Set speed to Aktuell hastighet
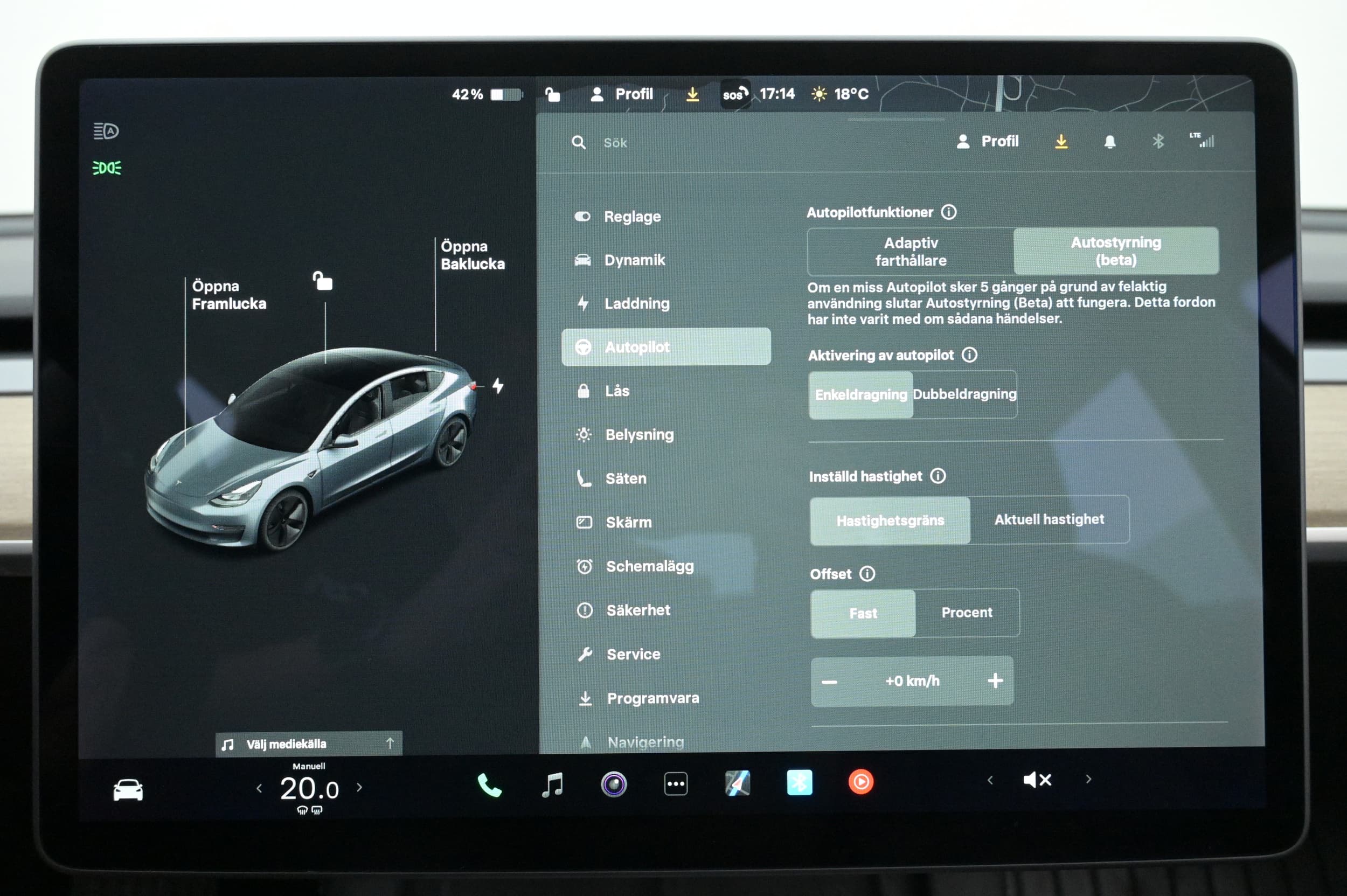 coord(1049,519)
